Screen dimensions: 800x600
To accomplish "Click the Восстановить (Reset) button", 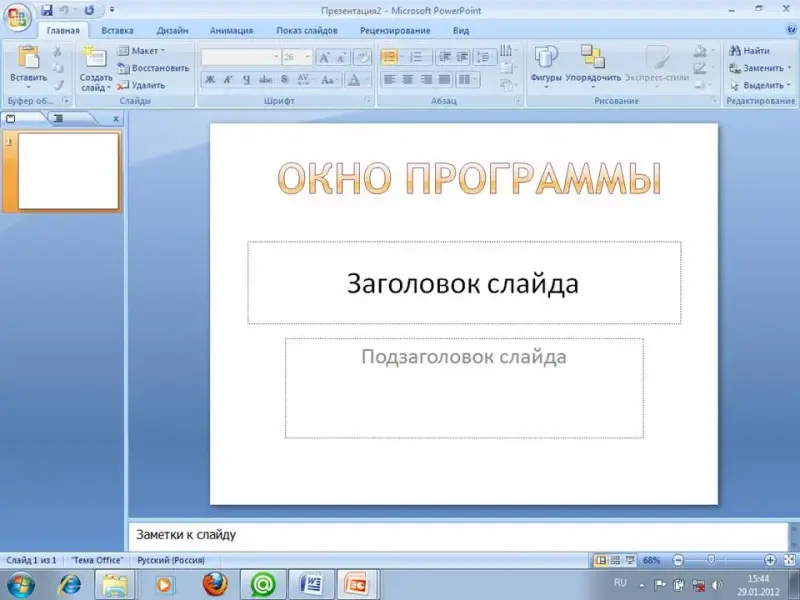I will pyautogui.click(x=153, y=68).
